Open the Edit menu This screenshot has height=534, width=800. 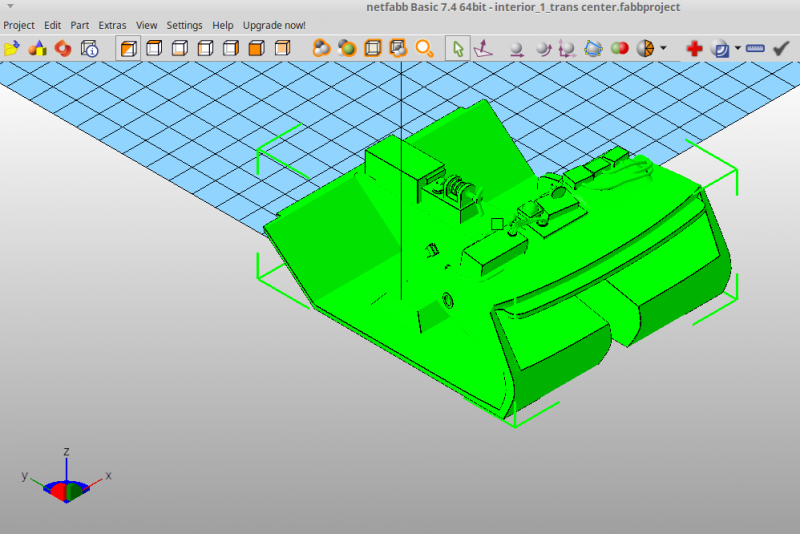pyautogui.click(x=52, y=26)
